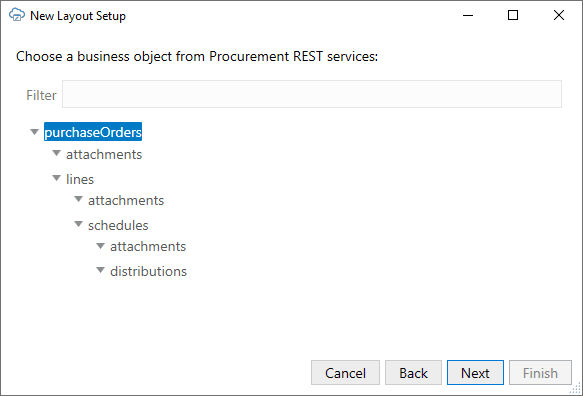Select the lines business object
The width and height of the screenshot is (583, 396).
[x=80, y=179]
